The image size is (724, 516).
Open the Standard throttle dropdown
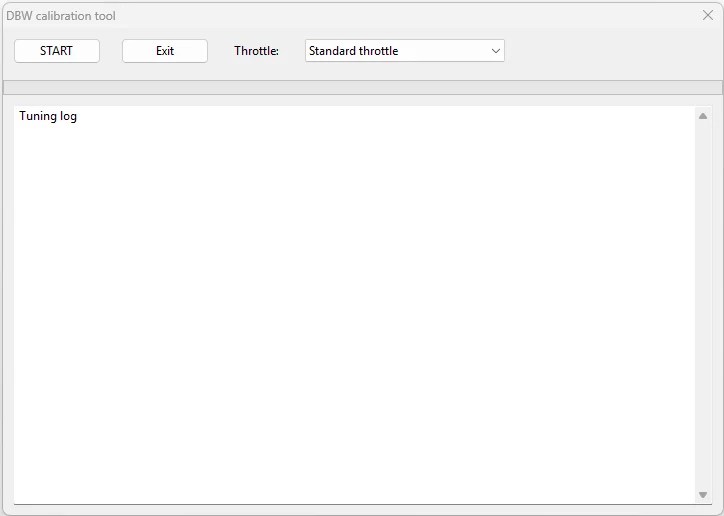(x=404, y=51)
